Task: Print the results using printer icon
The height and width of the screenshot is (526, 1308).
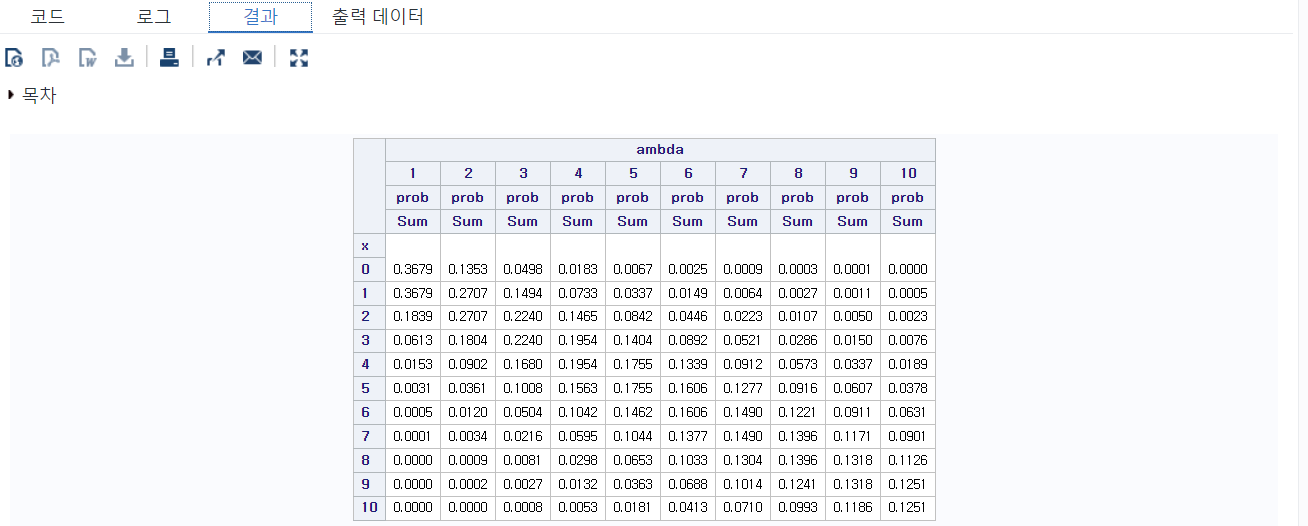Action: tap(170, 58)
